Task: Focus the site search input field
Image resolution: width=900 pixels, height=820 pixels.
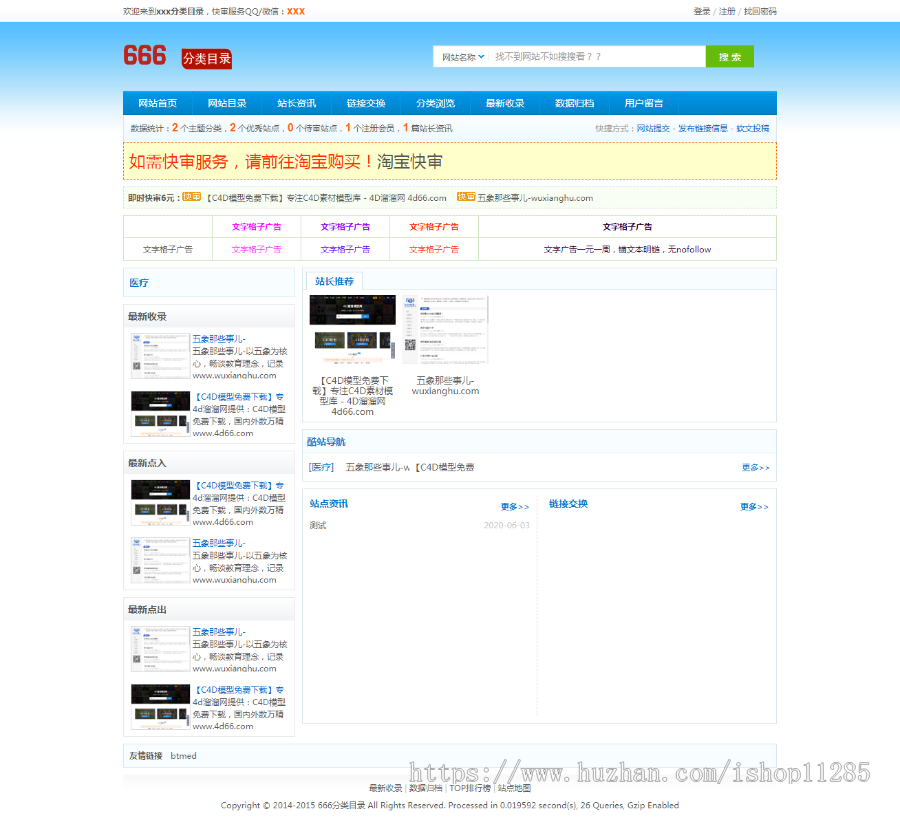Action: 597,56
